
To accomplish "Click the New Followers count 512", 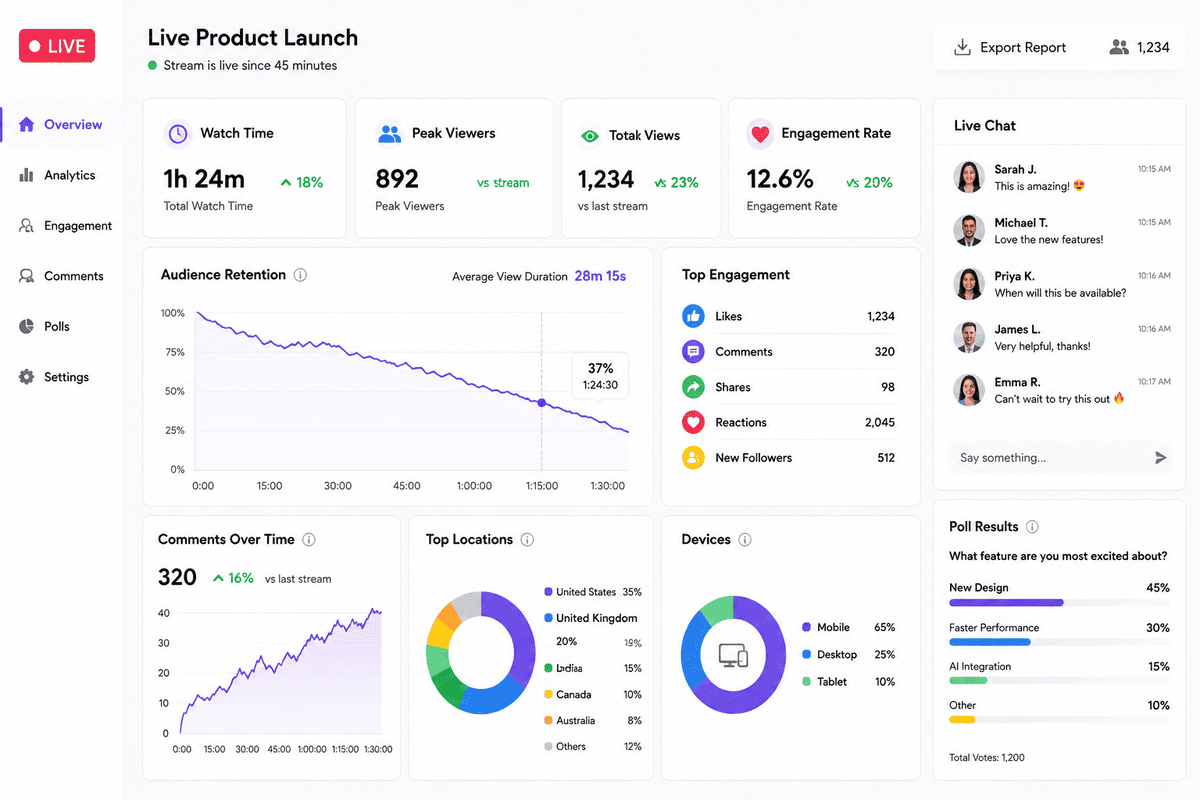I will click(x=886, y=458).
